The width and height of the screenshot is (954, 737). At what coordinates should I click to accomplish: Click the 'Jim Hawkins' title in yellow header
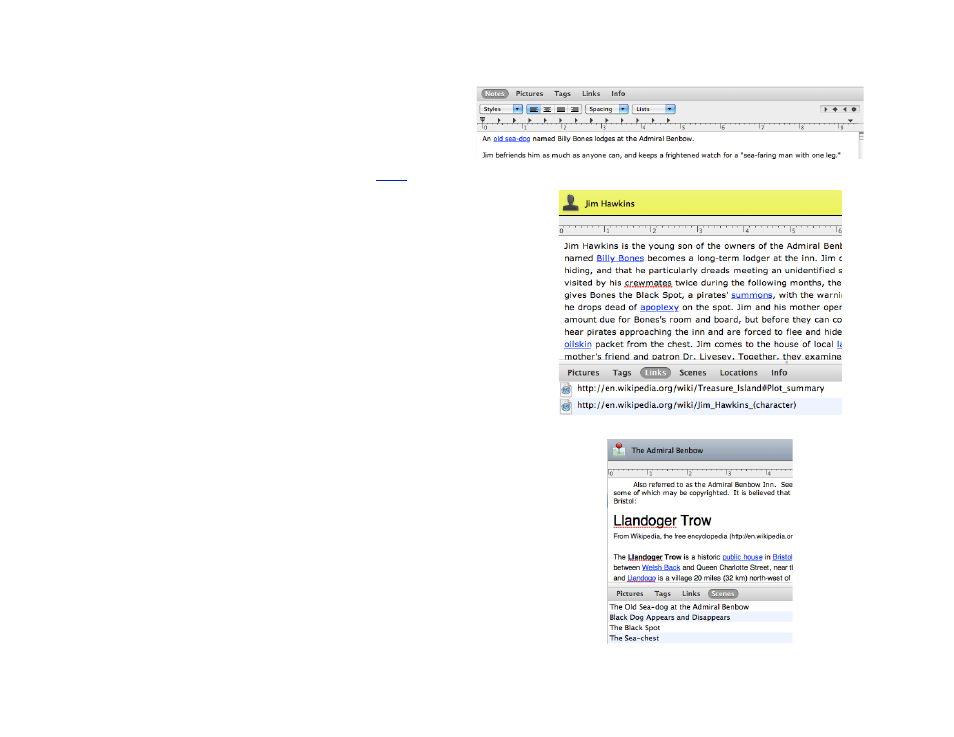(x=610, y=204)
